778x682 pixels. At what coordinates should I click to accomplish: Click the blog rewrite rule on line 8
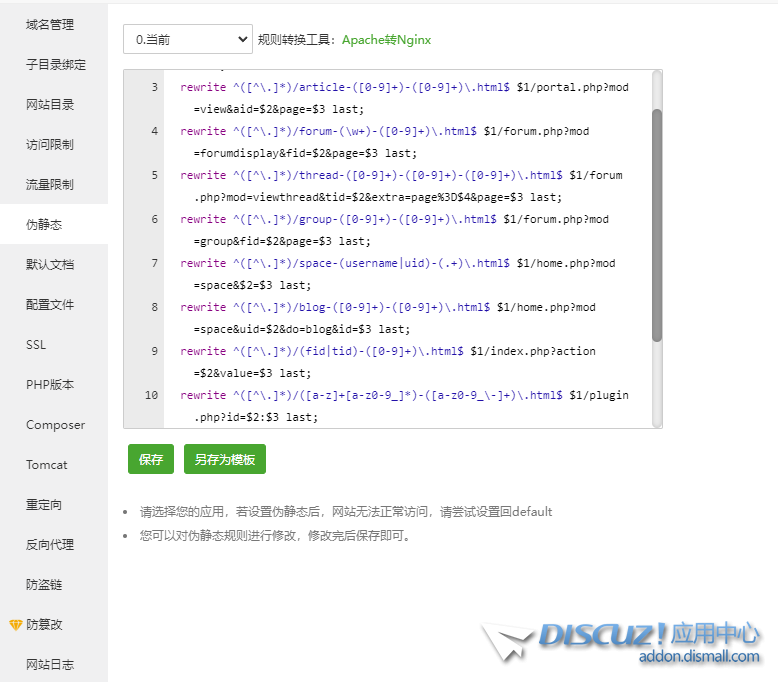[x=388, y=318]
